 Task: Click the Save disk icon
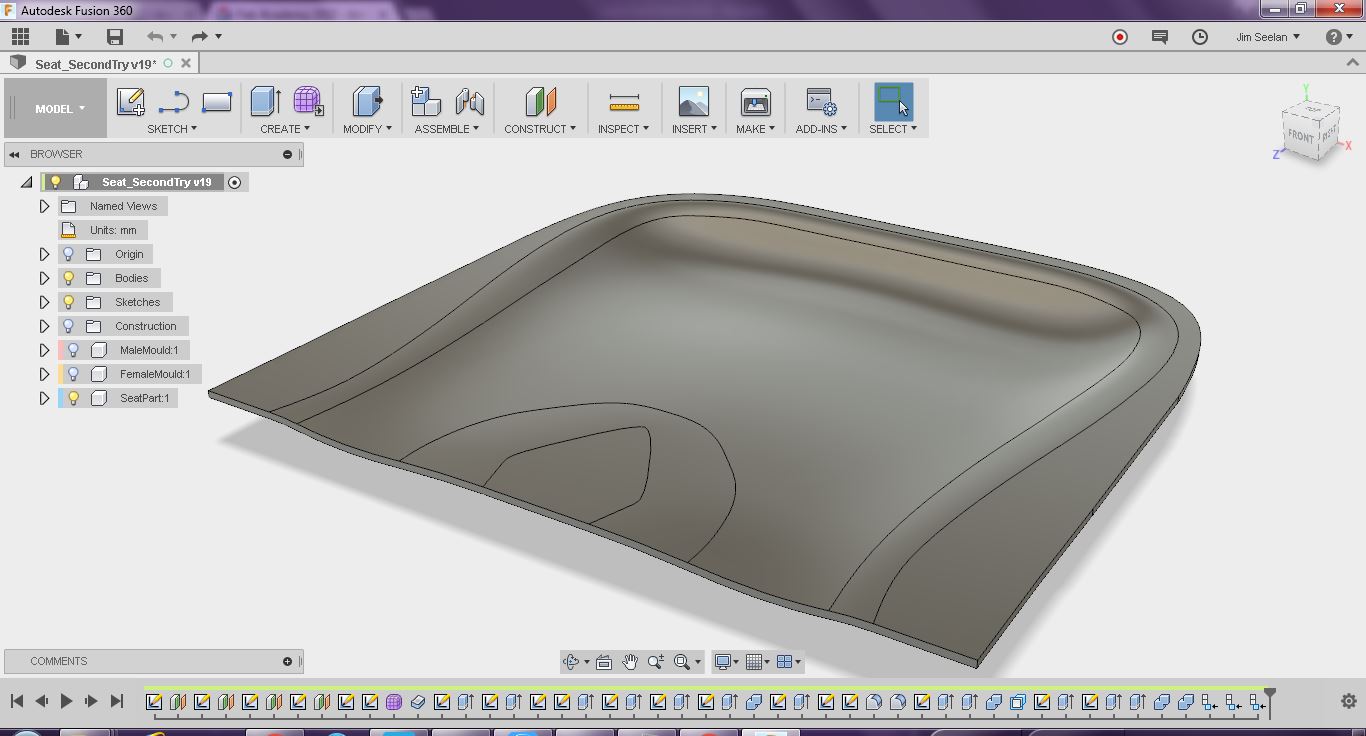[x=115, y=37]
